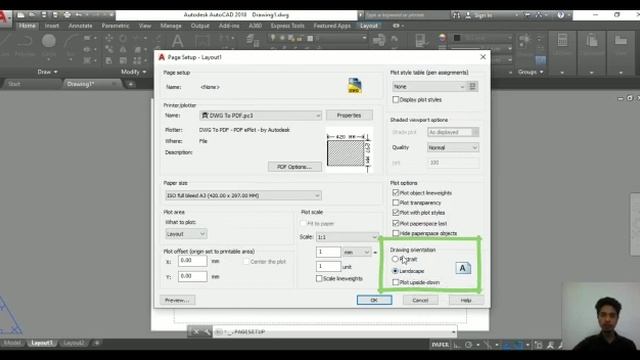Select the Arc tool in Draw panel
This screenshot has width=640, height=360.
(72, 41)
